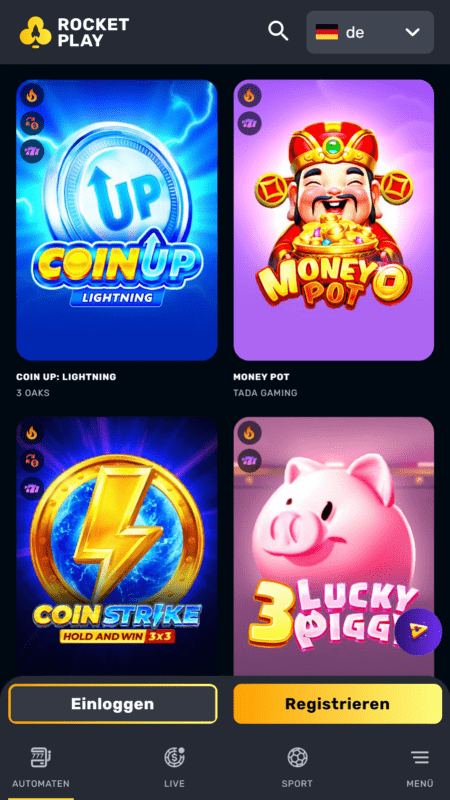Viewport: 450px width, 800px height.
Task: Click the Registrieren button
Action: 337,704
